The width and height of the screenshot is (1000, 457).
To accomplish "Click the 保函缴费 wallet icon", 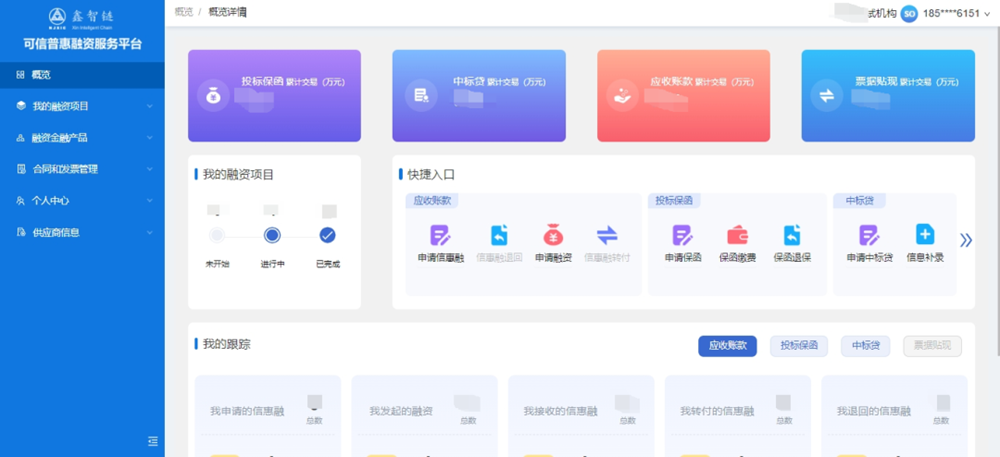I will click(x=737, y=235).
